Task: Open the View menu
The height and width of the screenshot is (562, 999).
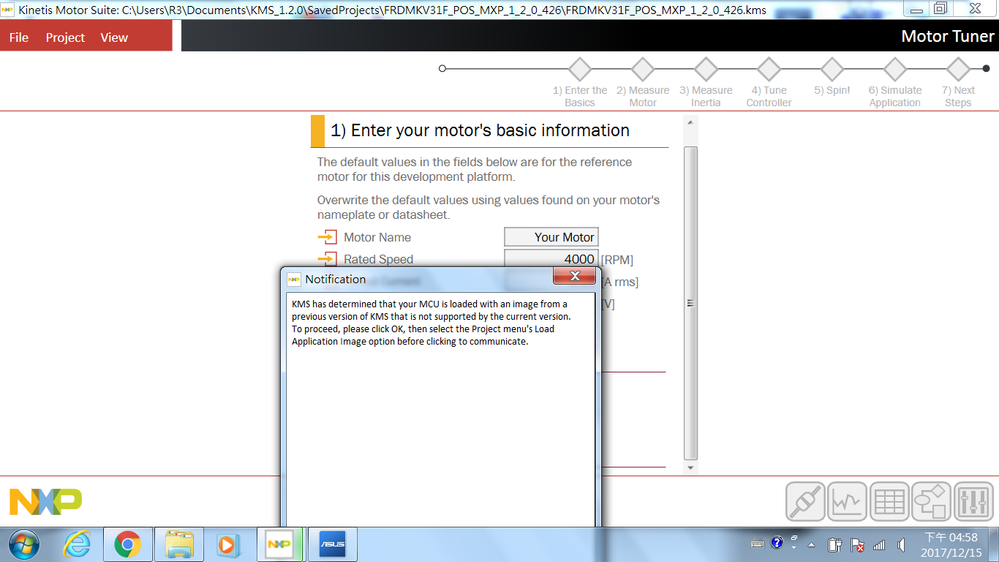Action: tap(114, 38)
